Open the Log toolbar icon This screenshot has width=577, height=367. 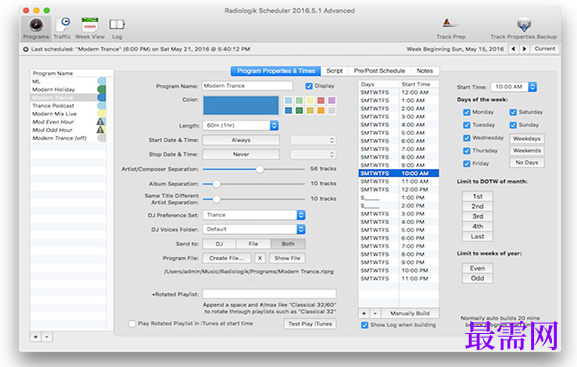tap(117, 28)
